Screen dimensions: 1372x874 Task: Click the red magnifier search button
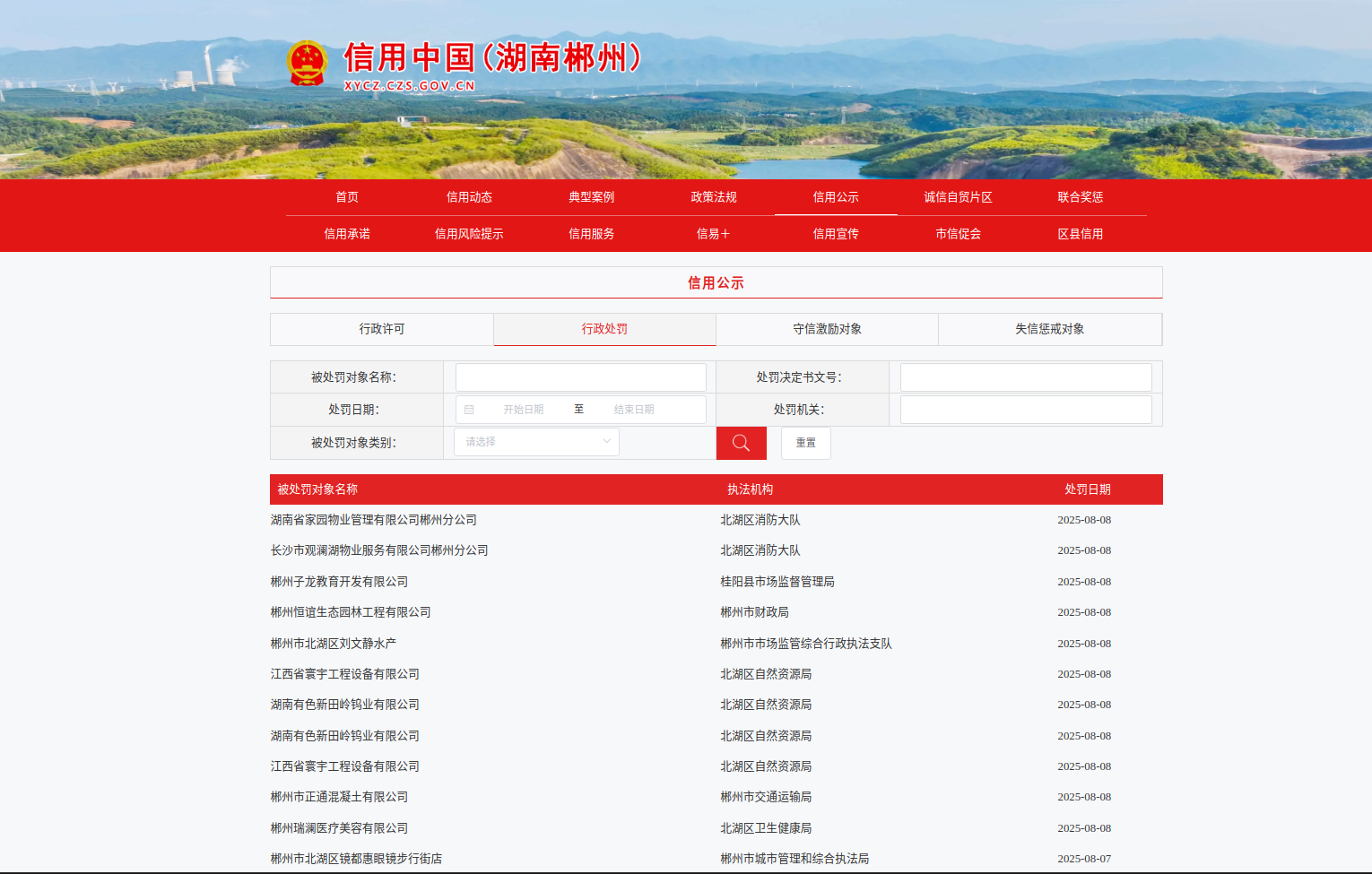pyautogui.click(x=741, y=443)
